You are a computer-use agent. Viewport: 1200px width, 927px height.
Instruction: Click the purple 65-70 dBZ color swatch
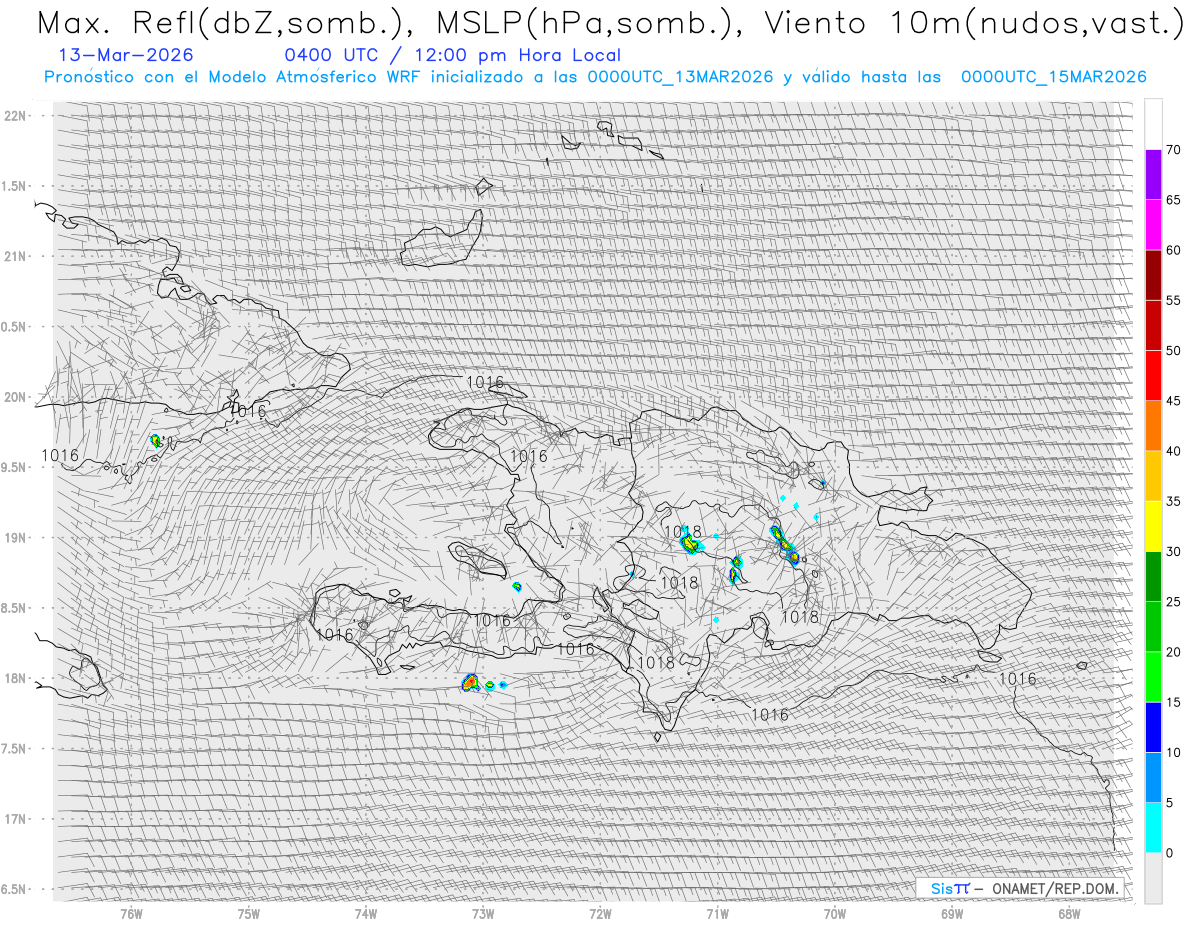[1153, 175]
